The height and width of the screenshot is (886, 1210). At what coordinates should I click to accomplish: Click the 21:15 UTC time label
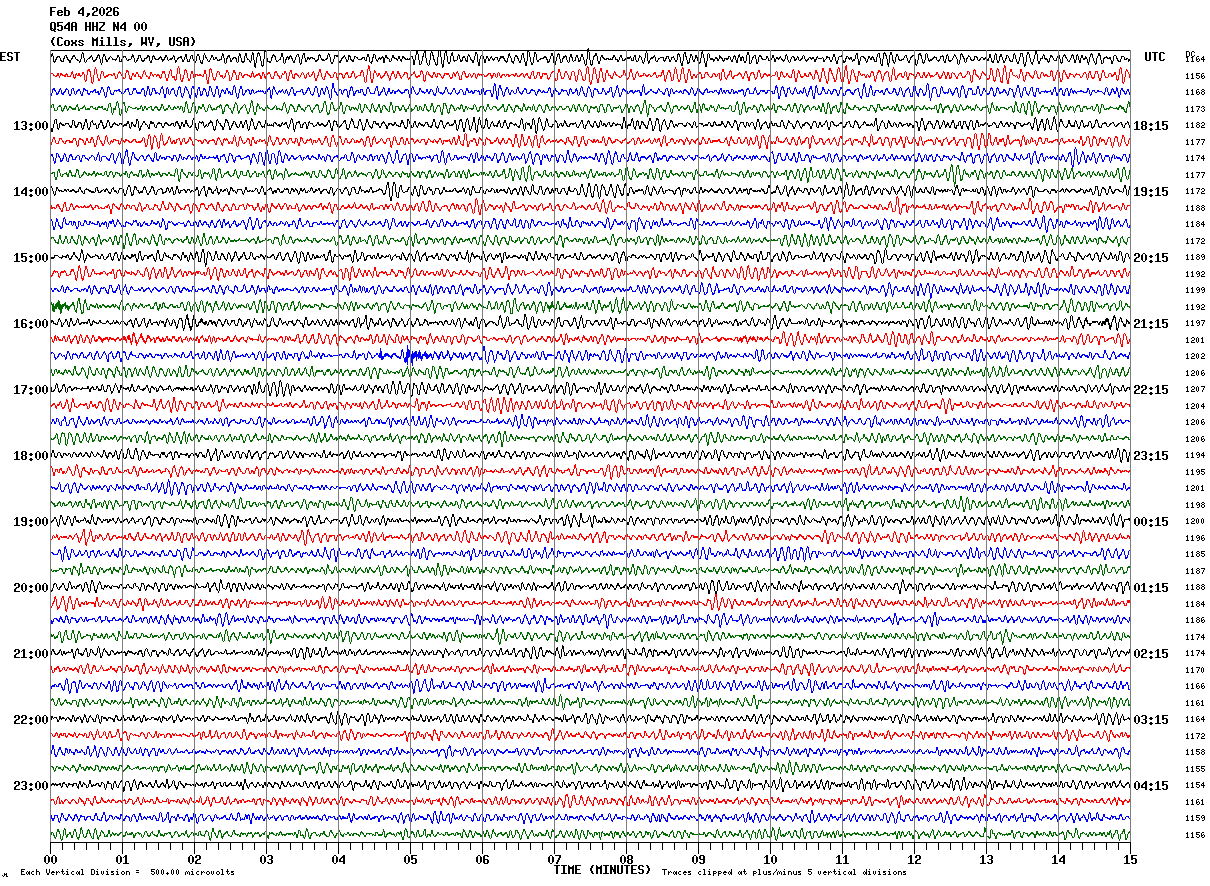click(1151, 324)
